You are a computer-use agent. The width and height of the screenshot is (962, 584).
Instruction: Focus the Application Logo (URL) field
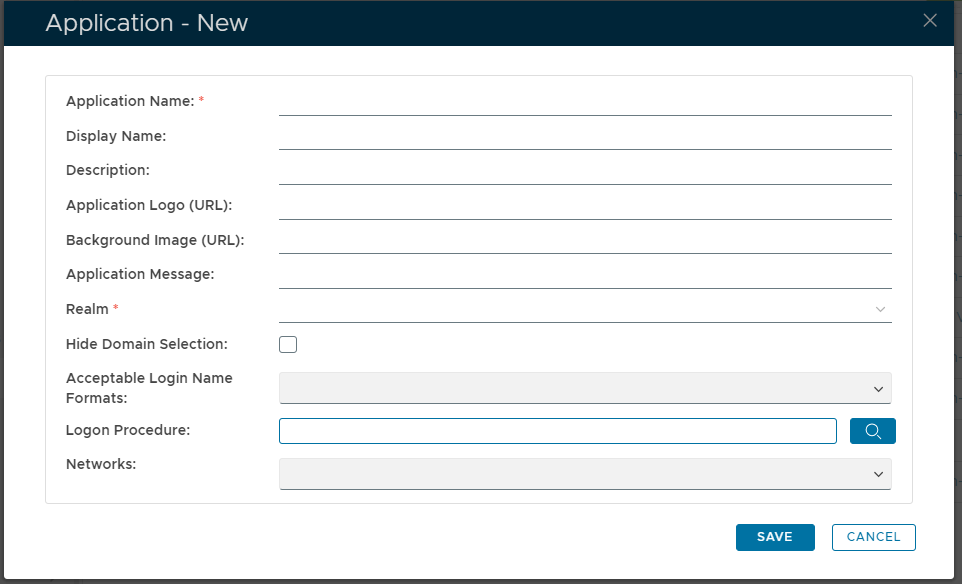tap(585, 205)
